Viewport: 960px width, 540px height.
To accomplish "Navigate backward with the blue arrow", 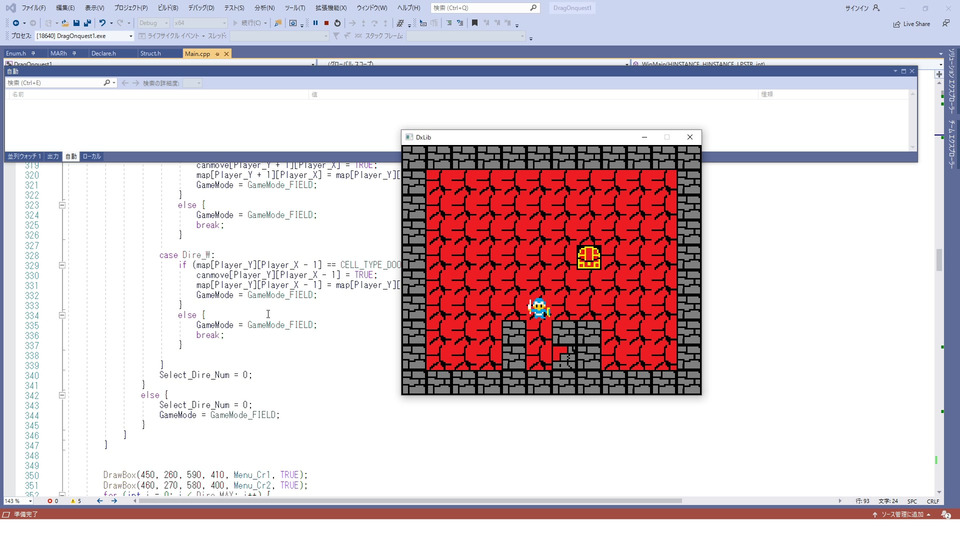I will tap(16, 23).
